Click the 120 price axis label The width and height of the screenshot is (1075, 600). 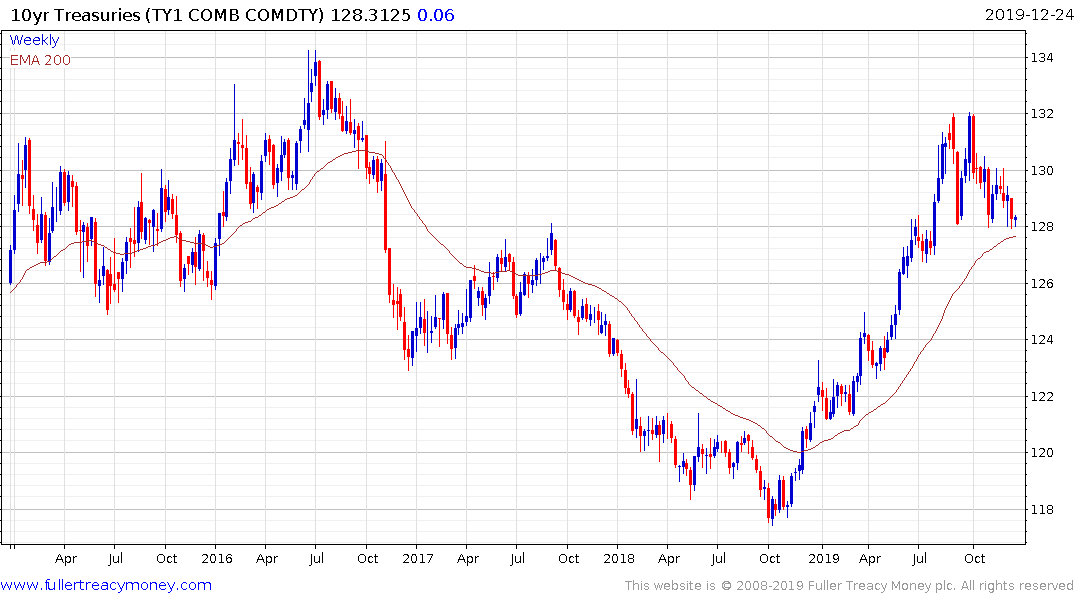tap(1041, 453)
